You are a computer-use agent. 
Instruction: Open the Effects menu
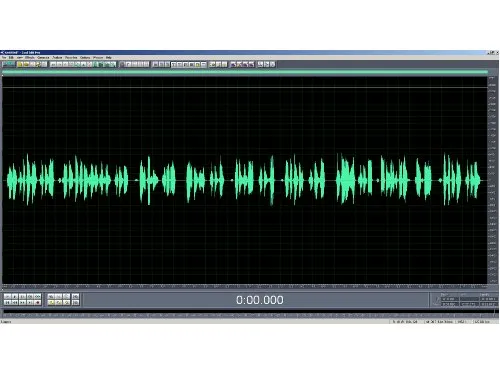pyautogui.click(x=30, y=58)
